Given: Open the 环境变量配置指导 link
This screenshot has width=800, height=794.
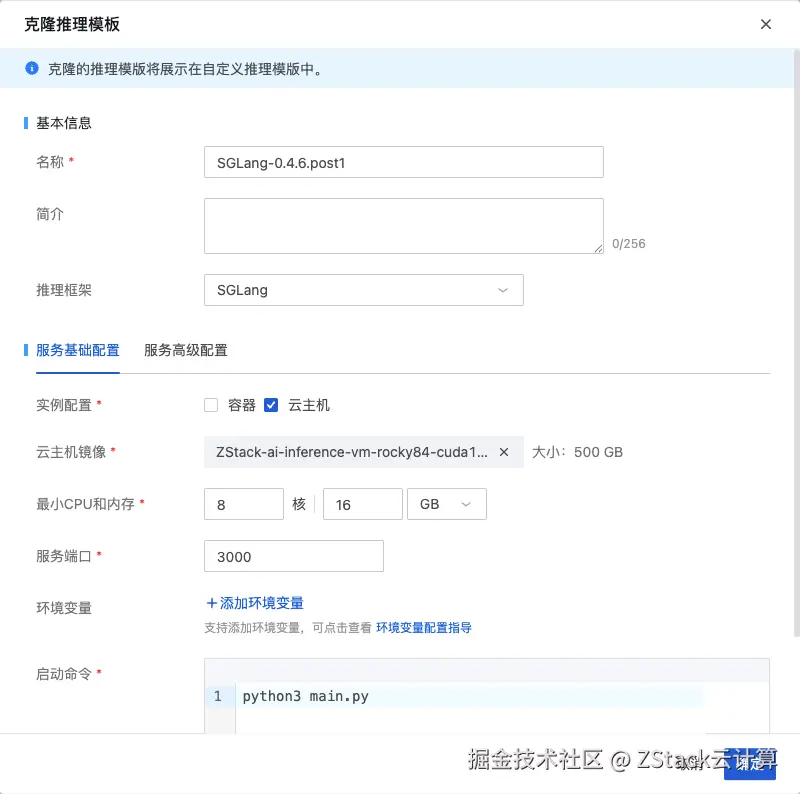Looking at the screenshot, I should [423, 628].
